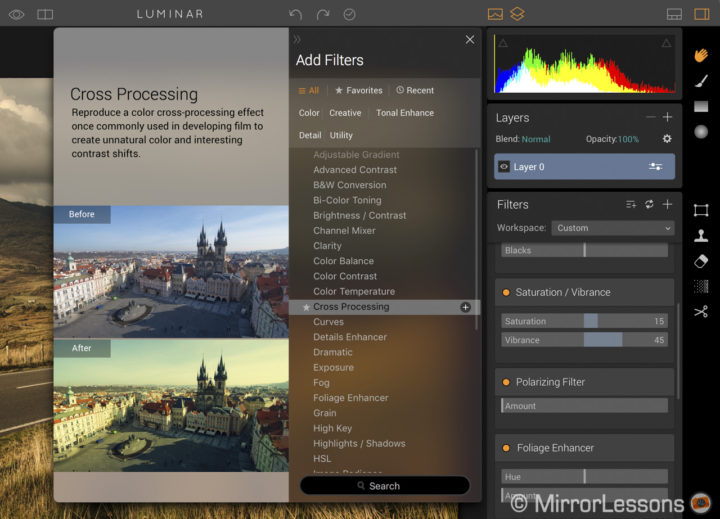This screenshot has width=720, height=519.
Task: Toggle Layer 0 visibility eye
Action: (504, 167)
